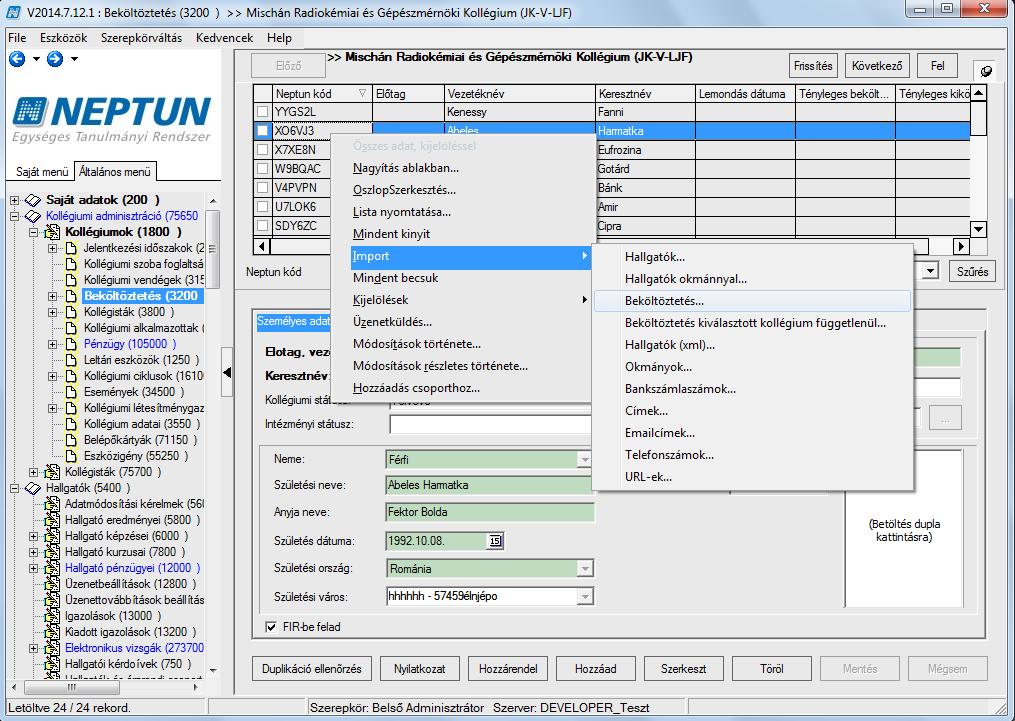Select Hallgatók okmánnyal... in Import submenu
The width and height of the screenshot is (1015, 721).
tap(752, 279)
